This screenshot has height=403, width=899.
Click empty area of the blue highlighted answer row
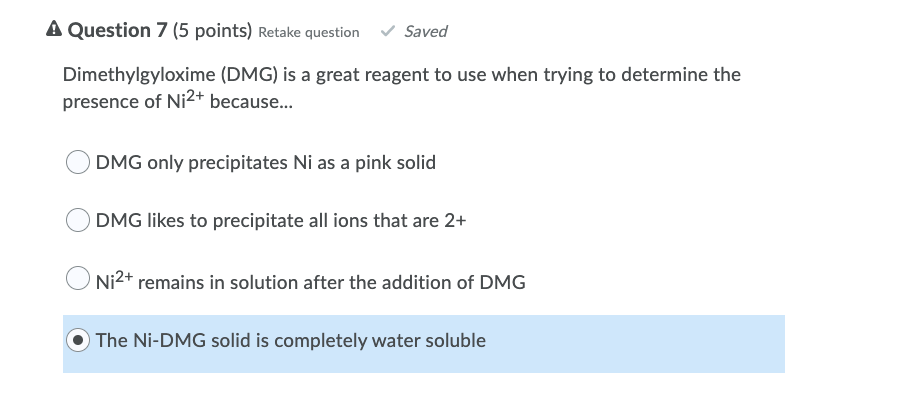pyautogui.click(x=640, y=342)
